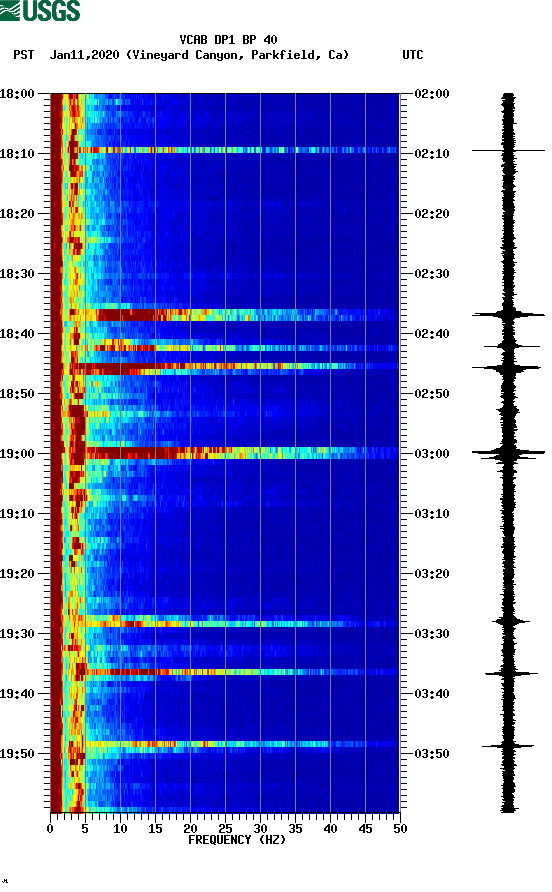Click the "18:50" PST time label
Image resolution: width=552 pixels, height=892 pixels.
[x=17, y=394]
